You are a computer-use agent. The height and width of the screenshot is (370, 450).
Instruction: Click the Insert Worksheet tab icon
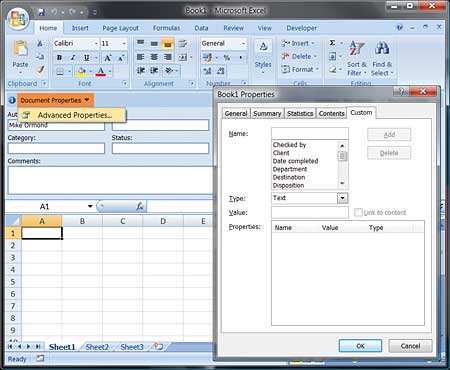tap(159, 347)
